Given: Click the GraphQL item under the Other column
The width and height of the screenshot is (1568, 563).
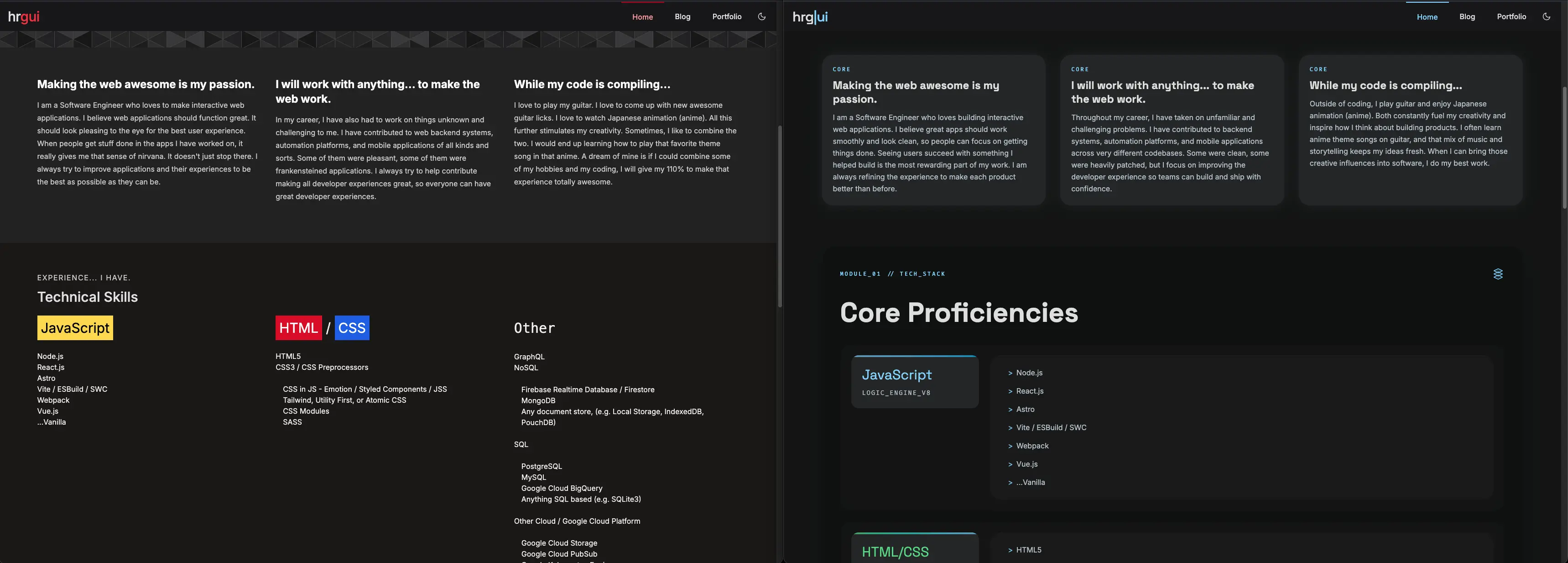Looking at the screenshot, I should (x=528, y=357).
